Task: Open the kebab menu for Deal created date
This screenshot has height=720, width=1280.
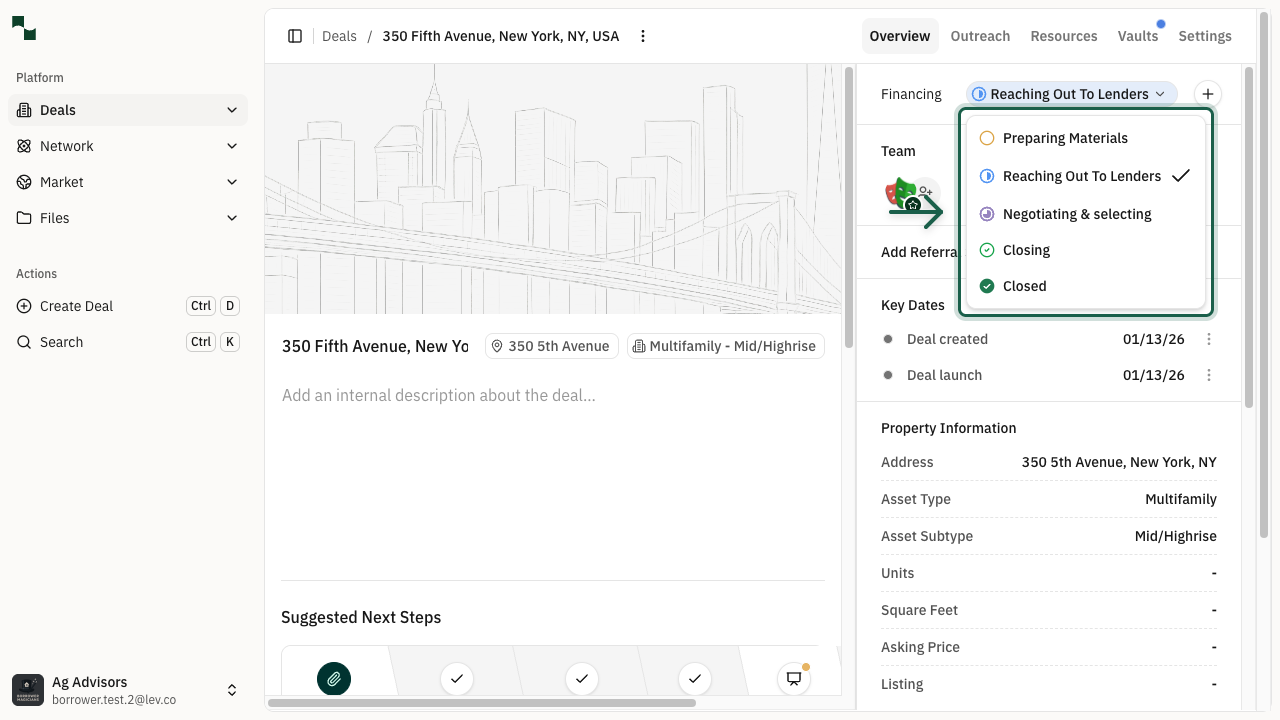Action: point(1209,339)
